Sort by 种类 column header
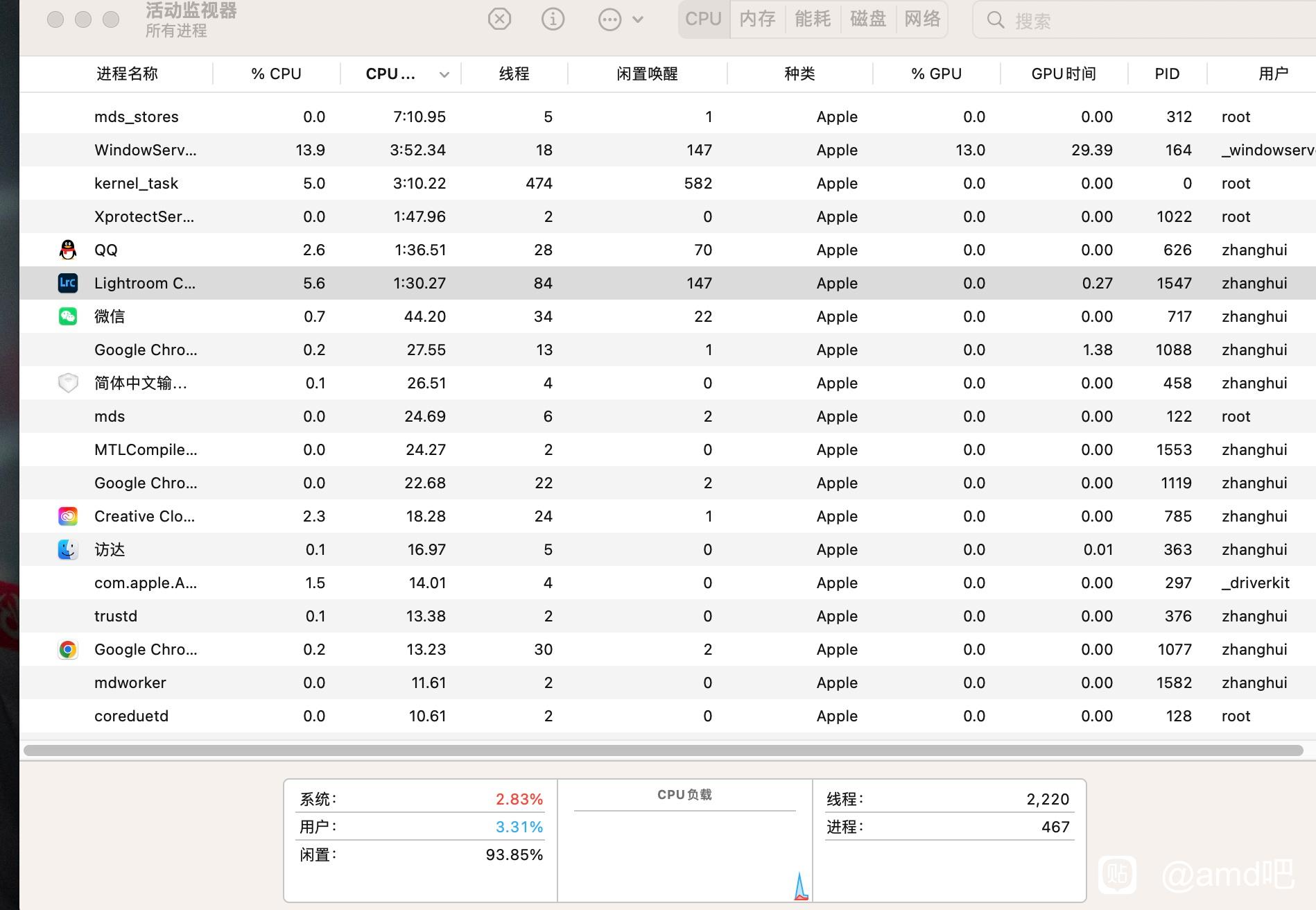This screenshot has width=1316, height=910. (x=799, y=74)
